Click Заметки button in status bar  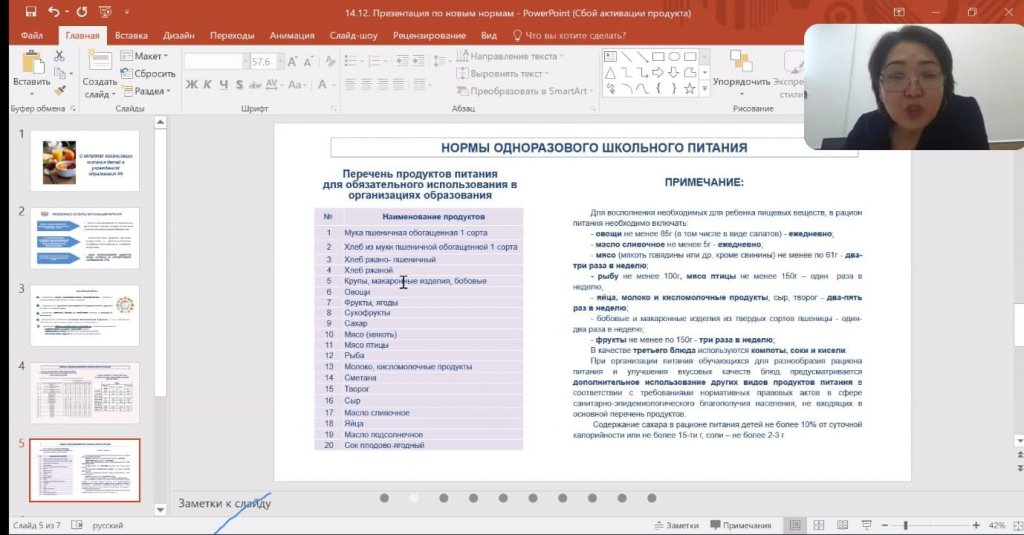coord(676,525)
